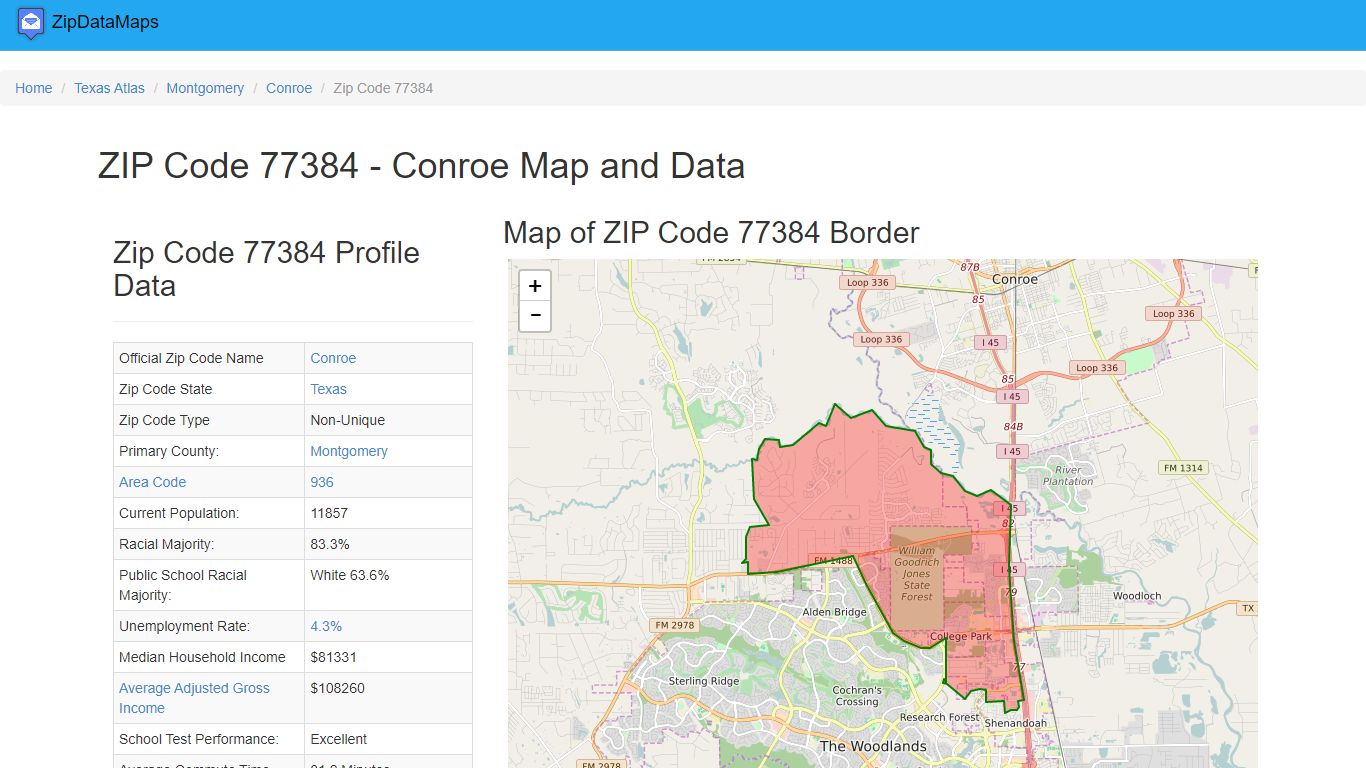Click River Plantation label on map
The image size is (1366, 768).
coord(1068,476)
